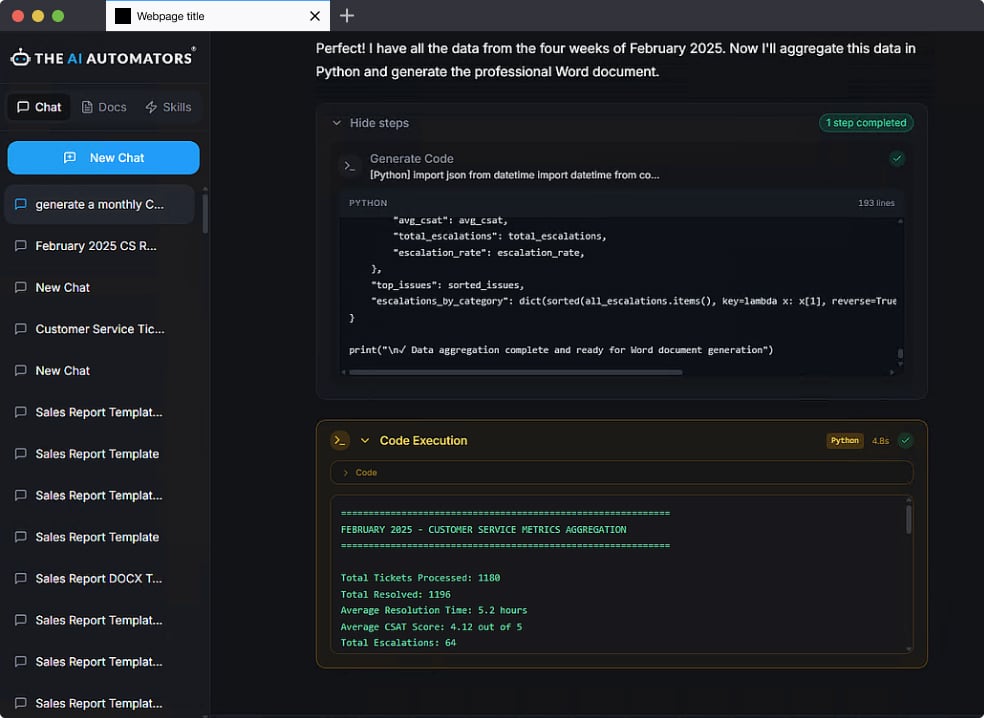Viewport: 984px width, 718px height.
Task: Collapse the Hide steps section
Action: click(370, 123)
